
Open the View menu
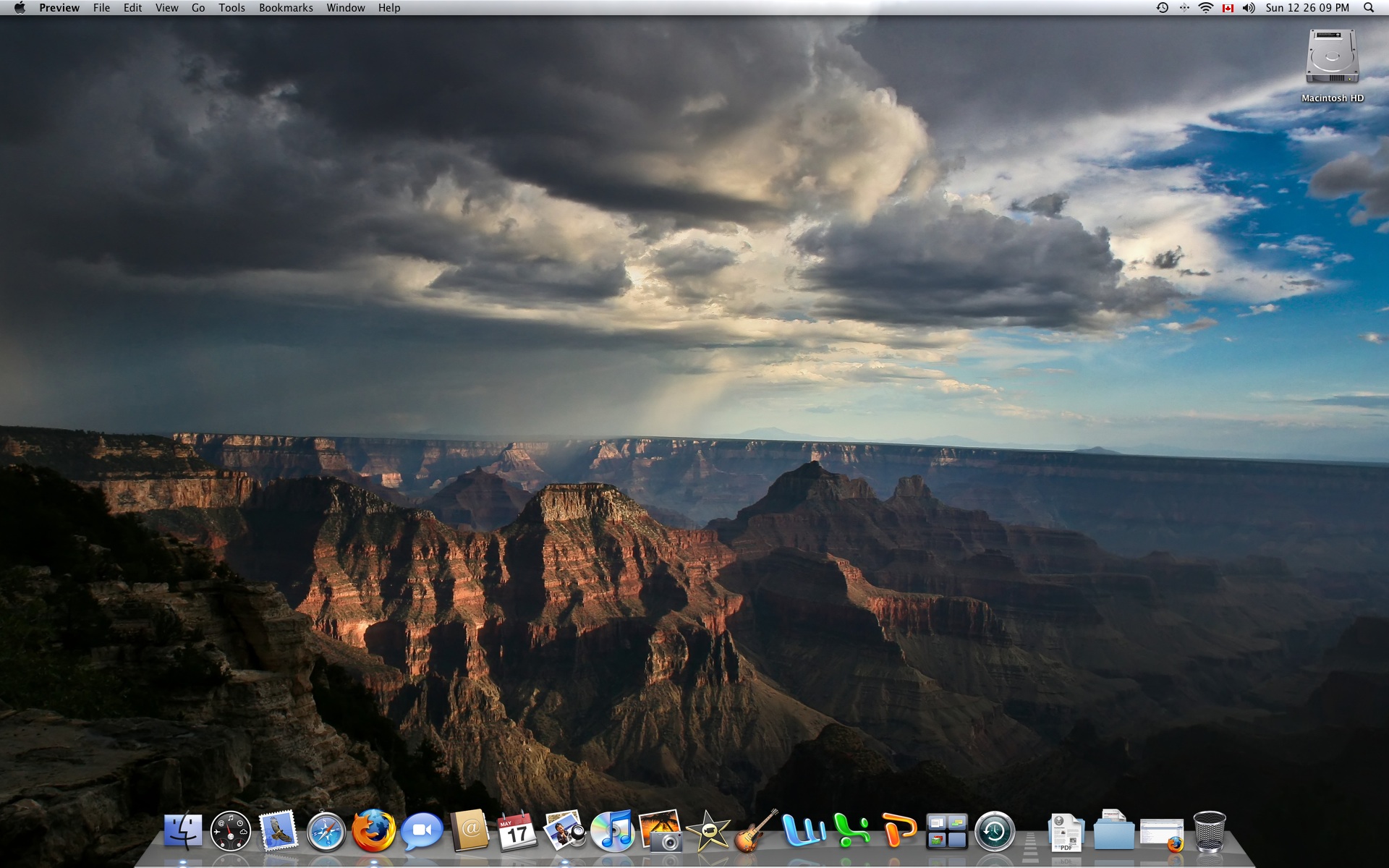166,8
